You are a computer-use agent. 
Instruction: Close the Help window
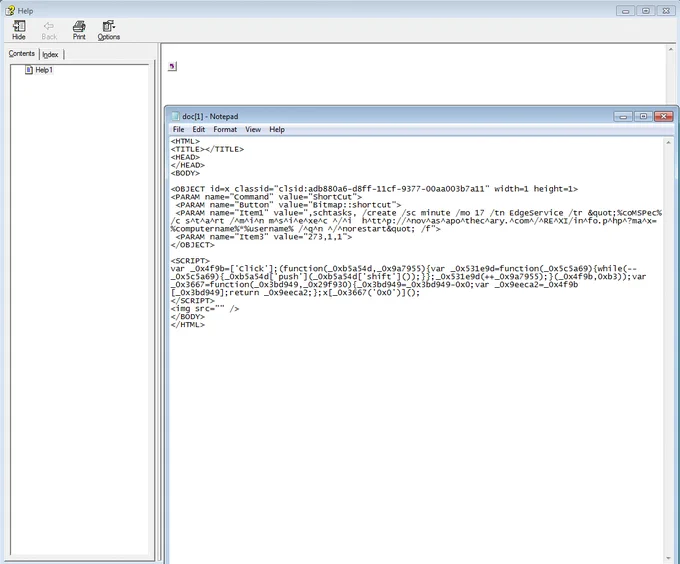[x=666, y=11]
